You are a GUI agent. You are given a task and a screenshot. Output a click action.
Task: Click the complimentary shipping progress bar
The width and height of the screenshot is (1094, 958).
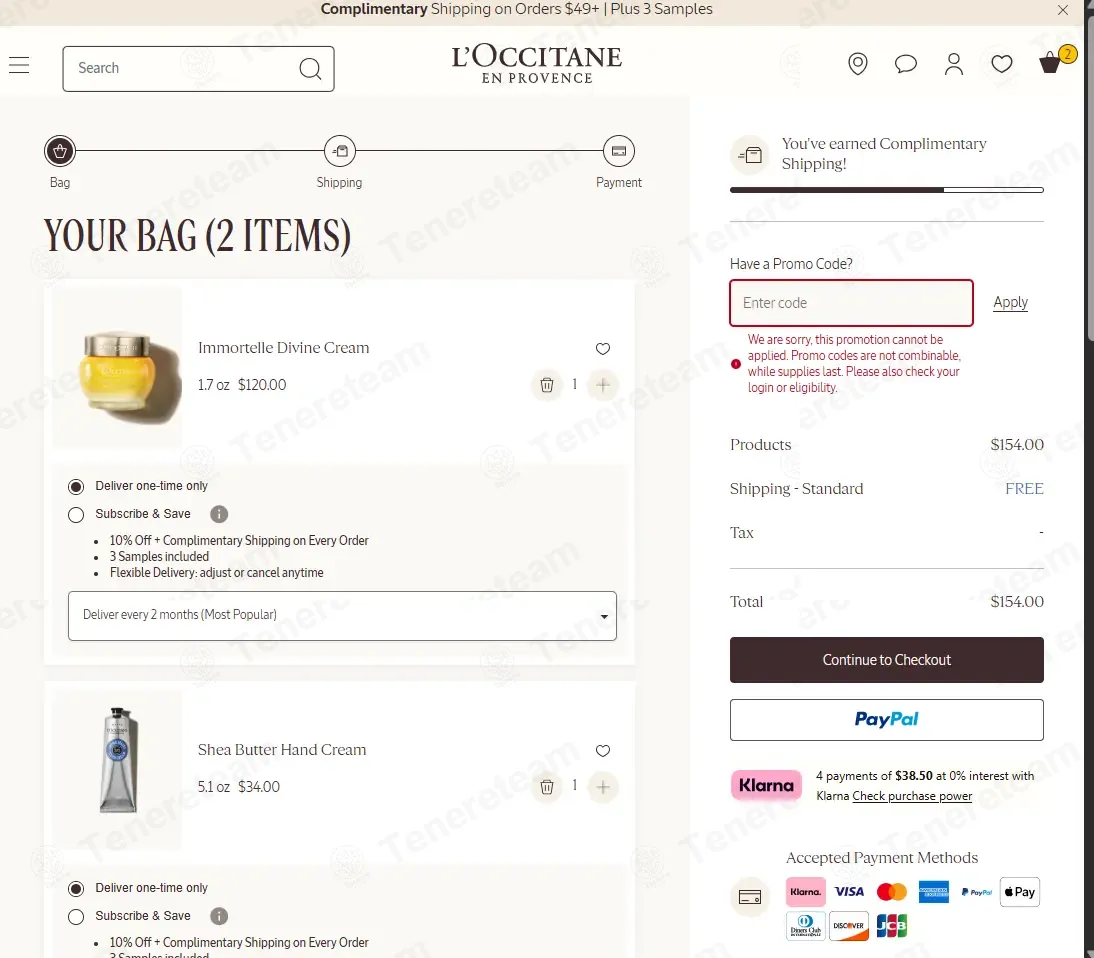point(887,190)
